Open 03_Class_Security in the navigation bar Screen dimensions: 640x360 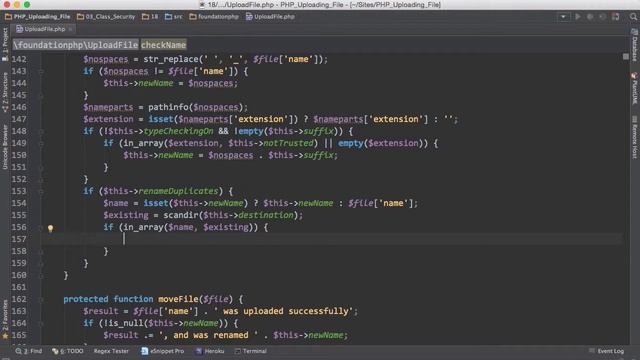pos(106,17)
